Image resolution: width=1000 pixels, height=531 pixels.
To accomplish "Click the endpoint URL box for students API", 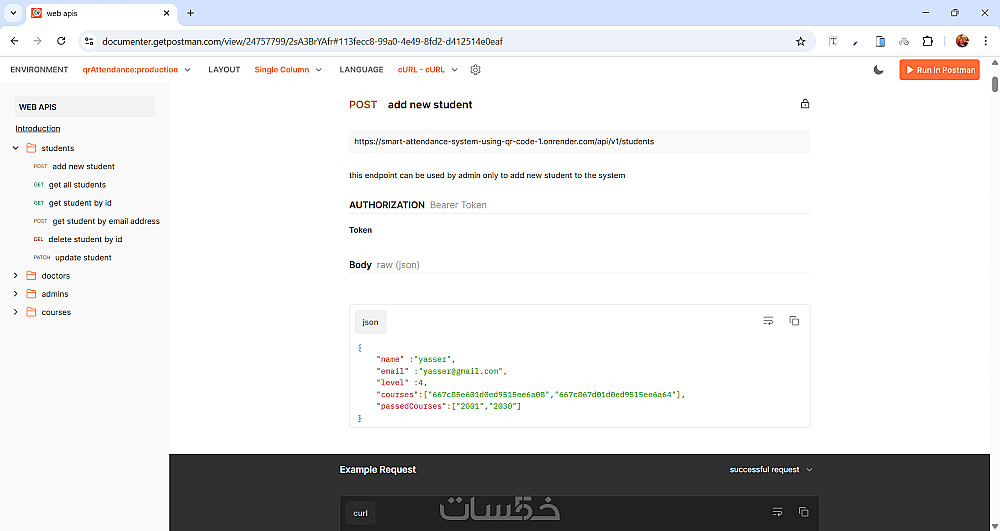I will point(580,142).
